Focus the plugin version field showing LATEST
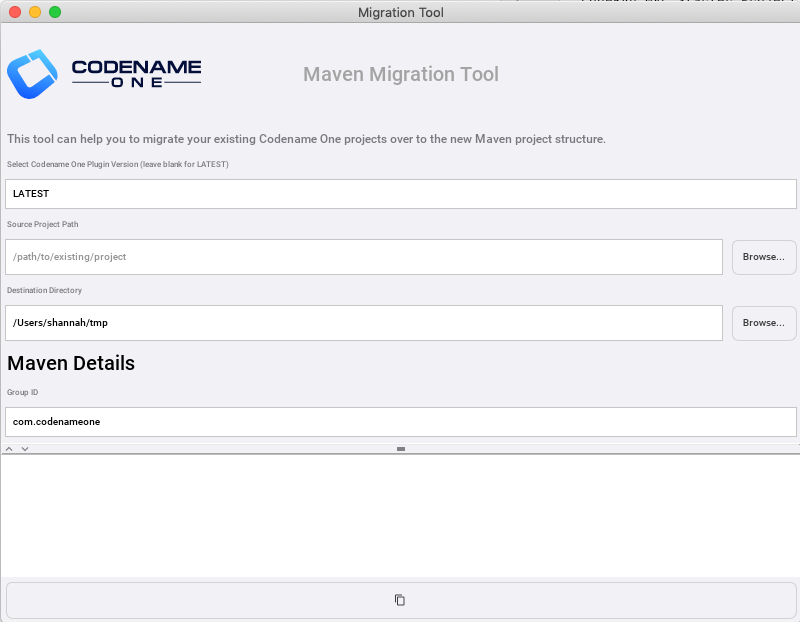 pos(400,194)
